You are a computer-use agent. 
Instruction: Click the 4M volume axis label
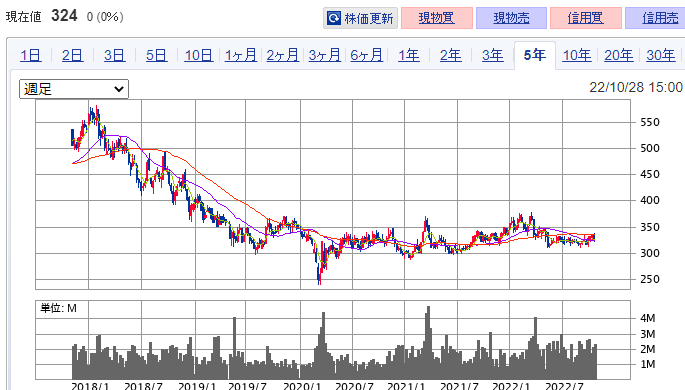point(647,318)
